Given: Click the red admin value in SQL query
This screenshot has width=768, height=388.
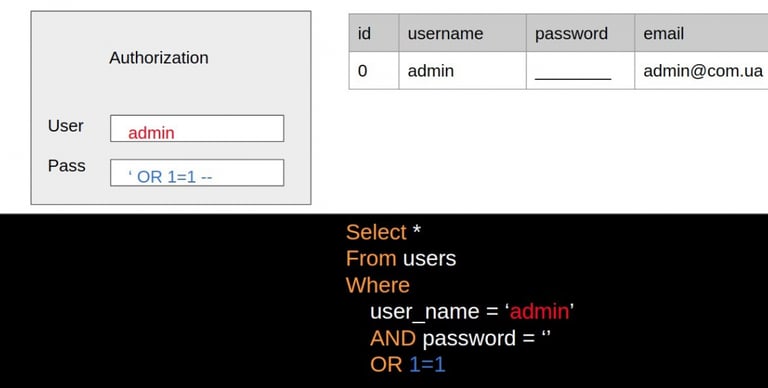Looking at the screenshot, I should coord(539,312).
